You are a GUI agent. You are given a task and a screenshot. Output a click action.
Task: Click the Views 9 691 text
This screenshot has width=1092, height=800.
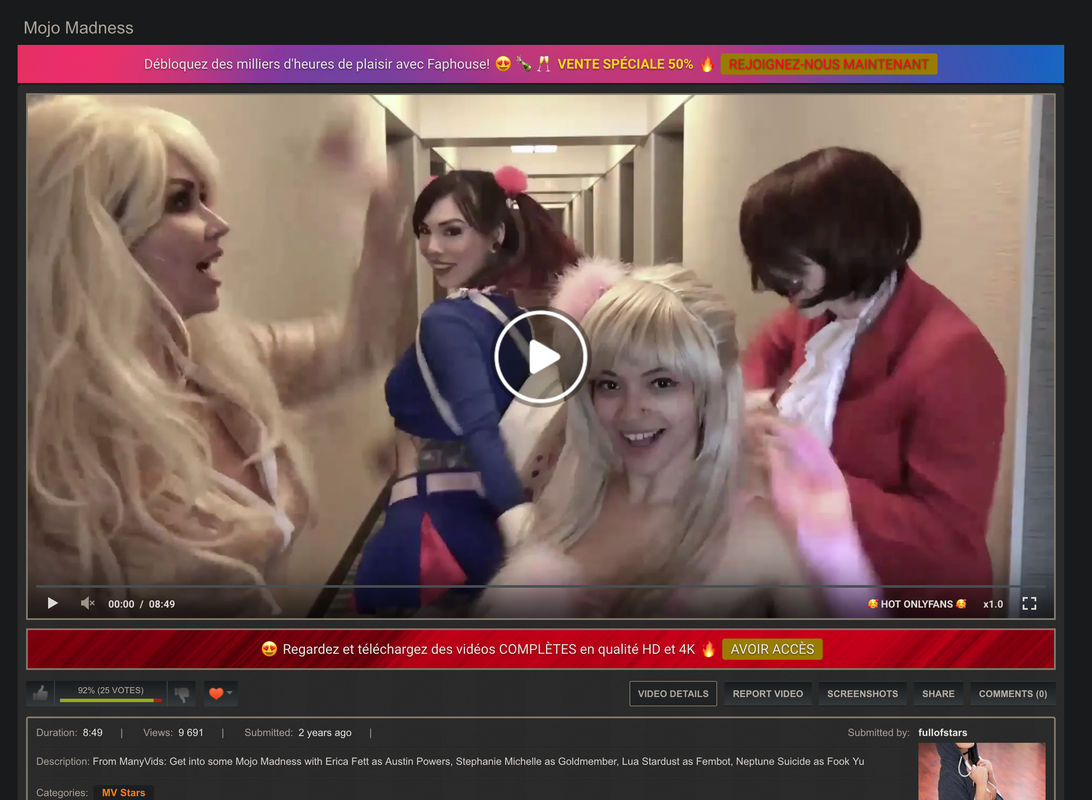(173, 732)
